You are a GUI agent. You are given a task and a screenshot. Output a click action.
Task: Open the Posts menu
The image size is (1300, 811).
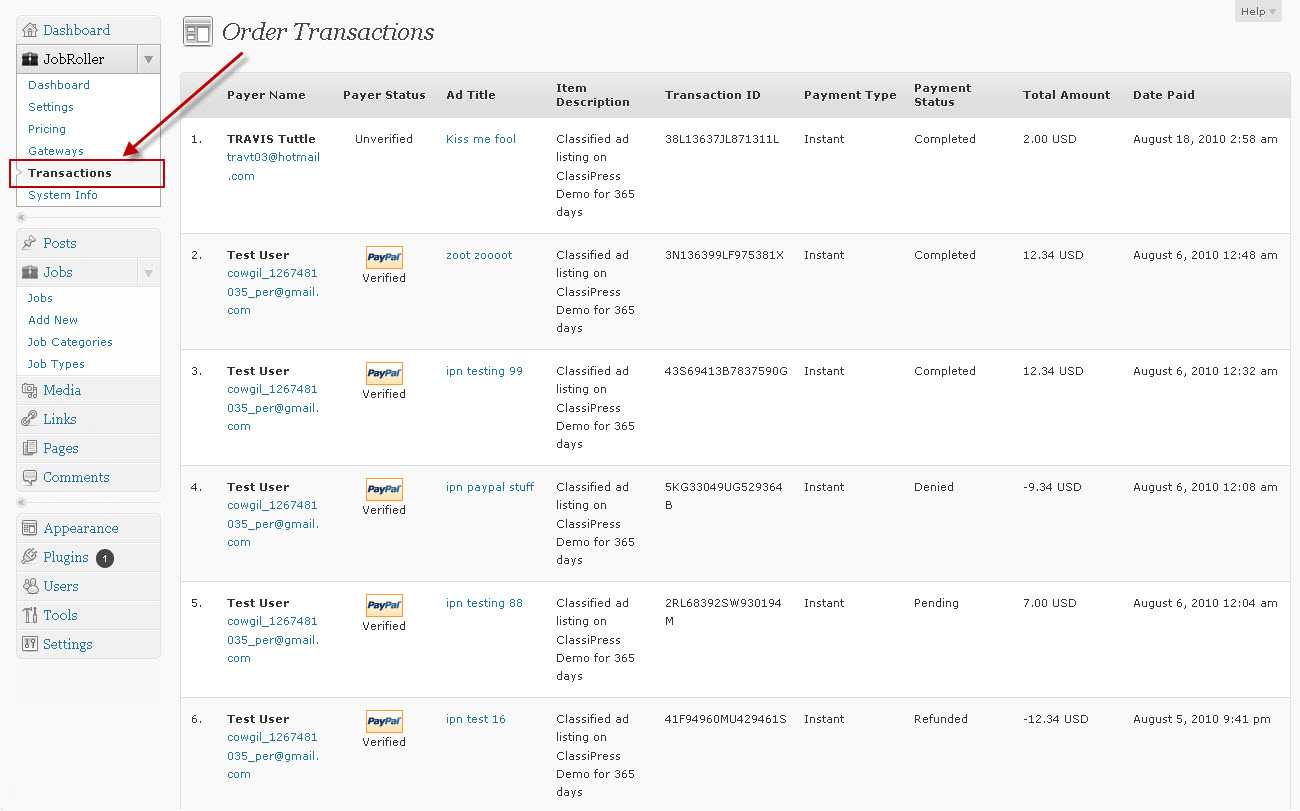[x=60, y=243]
